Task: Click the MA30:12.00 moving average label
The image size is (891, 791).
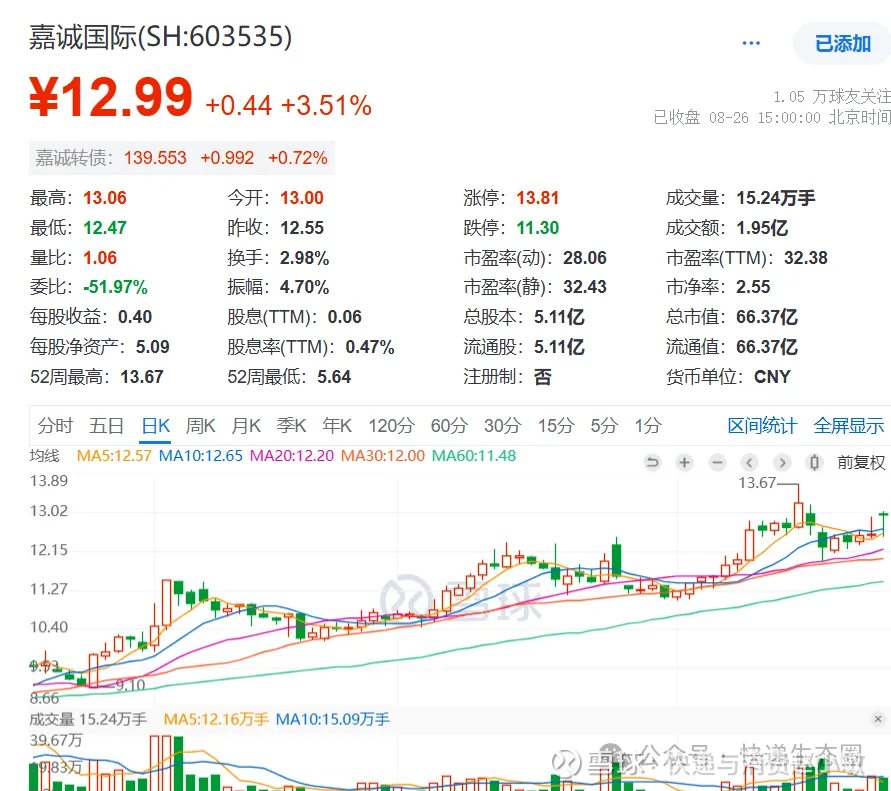Action: coord(382,456)
